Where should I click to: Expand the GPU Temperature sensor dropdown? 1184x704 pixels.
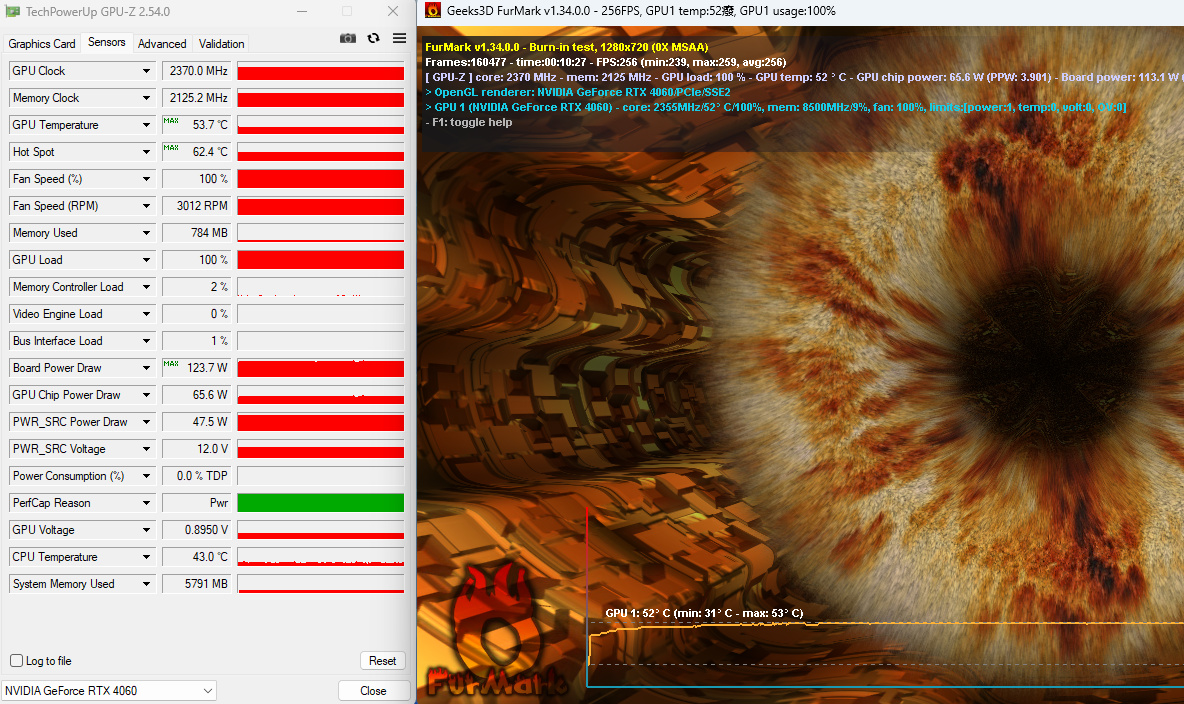[146, 125]
